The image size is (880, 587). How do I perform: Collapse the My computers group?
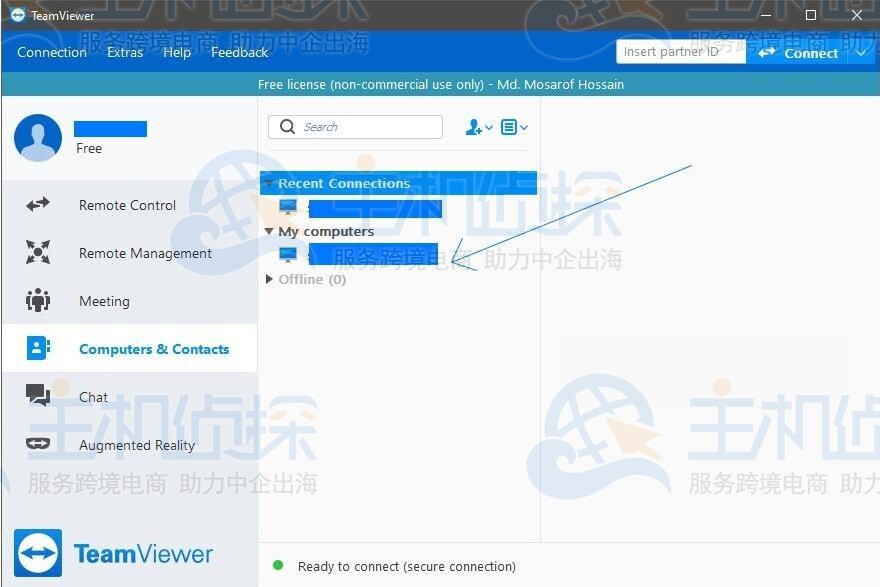[268, 231]
